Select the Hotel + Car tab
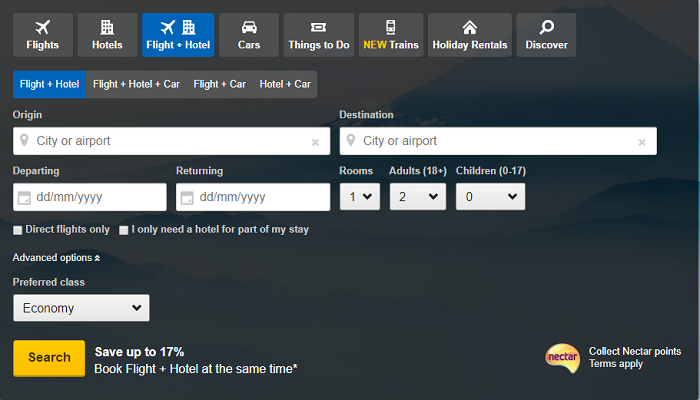 click(x=285, y=84)
